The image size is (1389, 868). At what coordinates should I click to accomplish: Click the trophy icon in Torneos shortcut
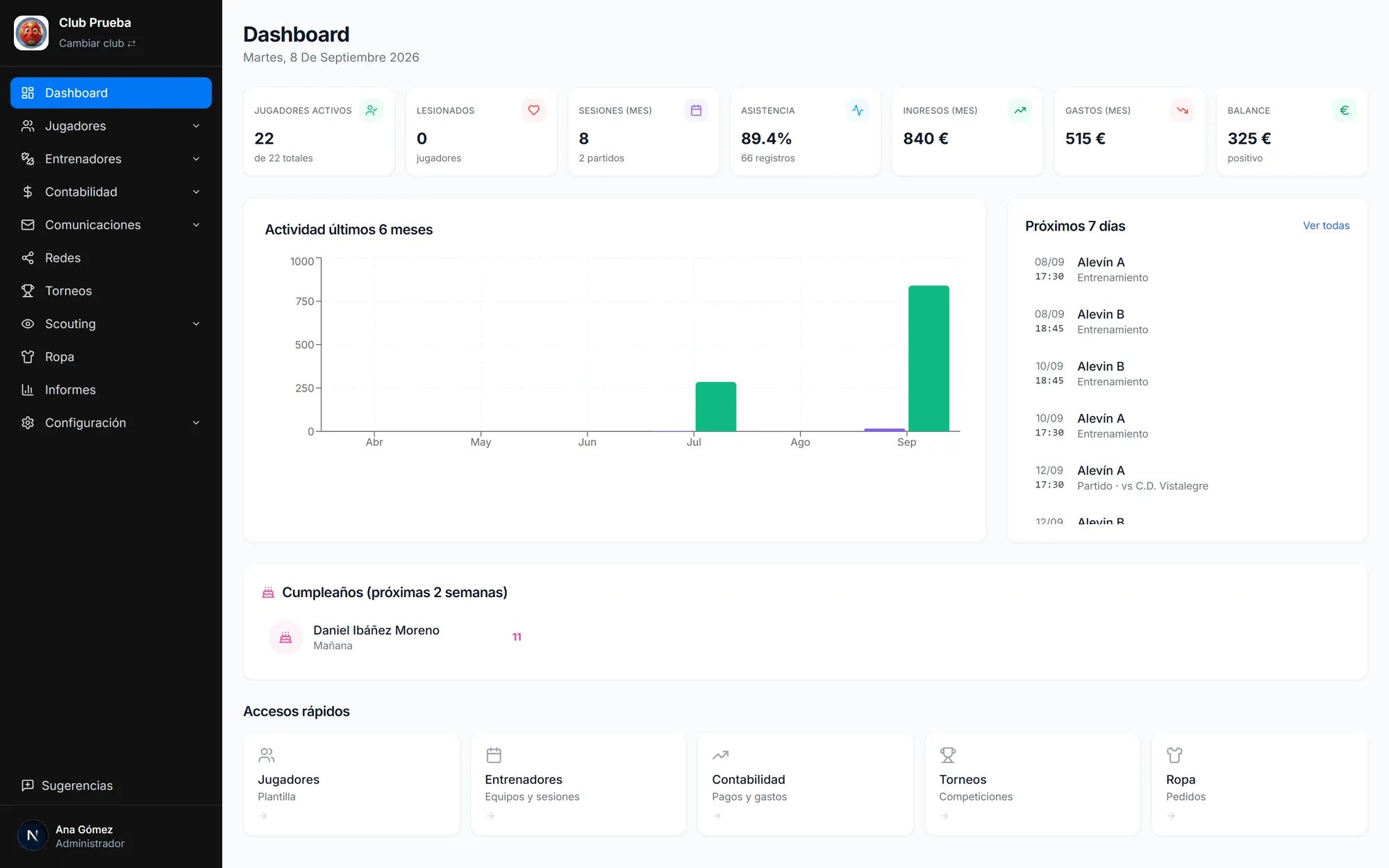click(x=948, y=755)
